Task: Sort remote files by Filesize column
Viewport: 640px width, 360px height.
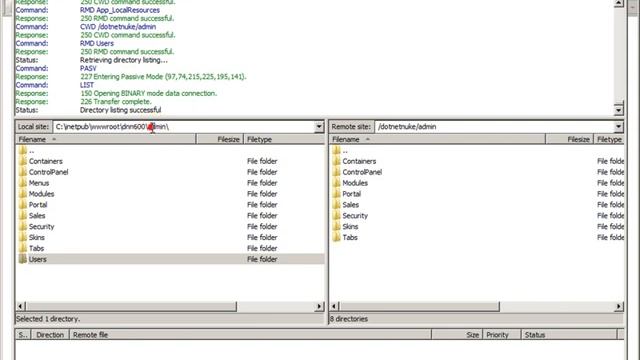Action: point(569,140)
